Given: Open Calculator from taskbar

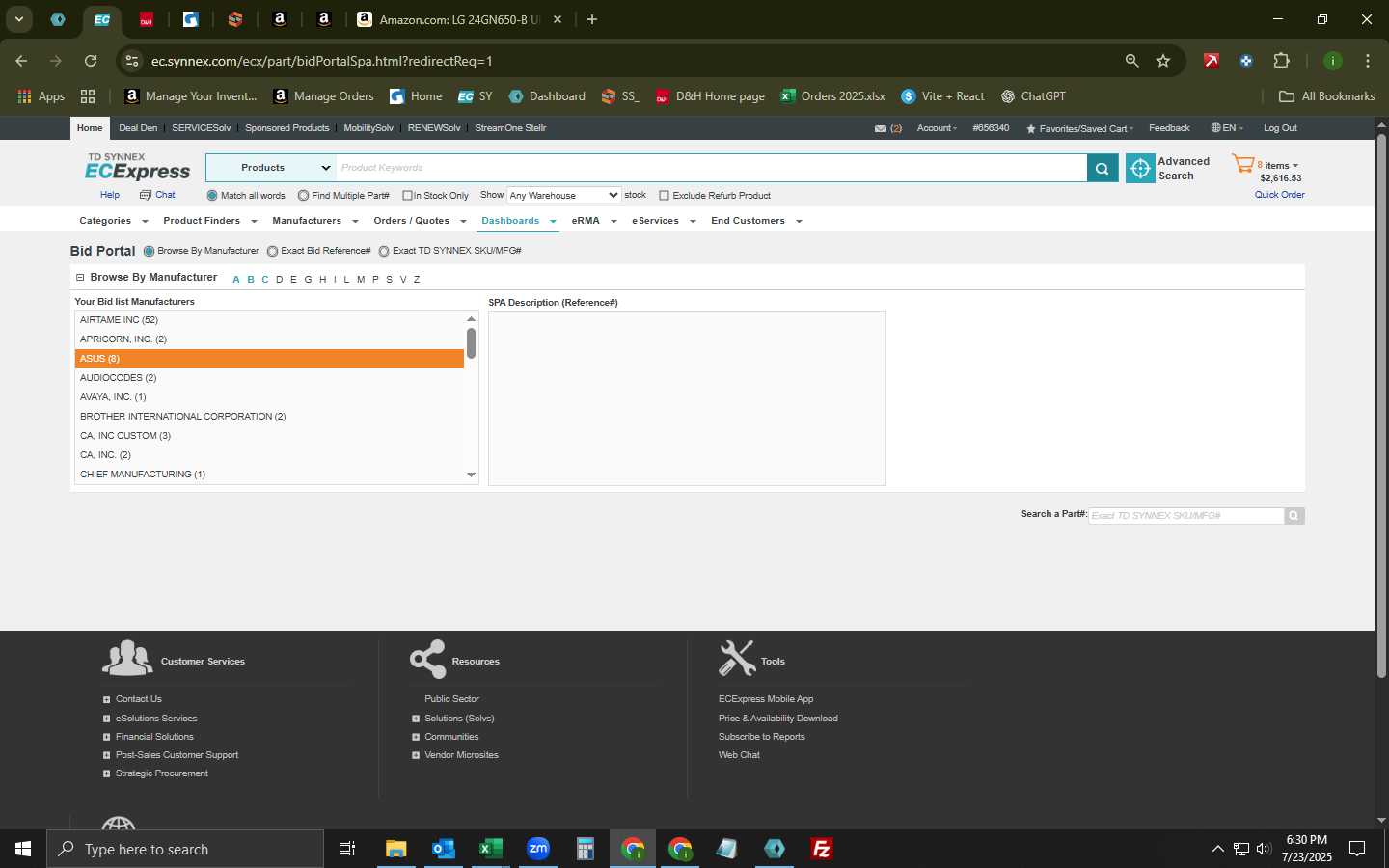Looking at the screenshot, I should 586,849.
